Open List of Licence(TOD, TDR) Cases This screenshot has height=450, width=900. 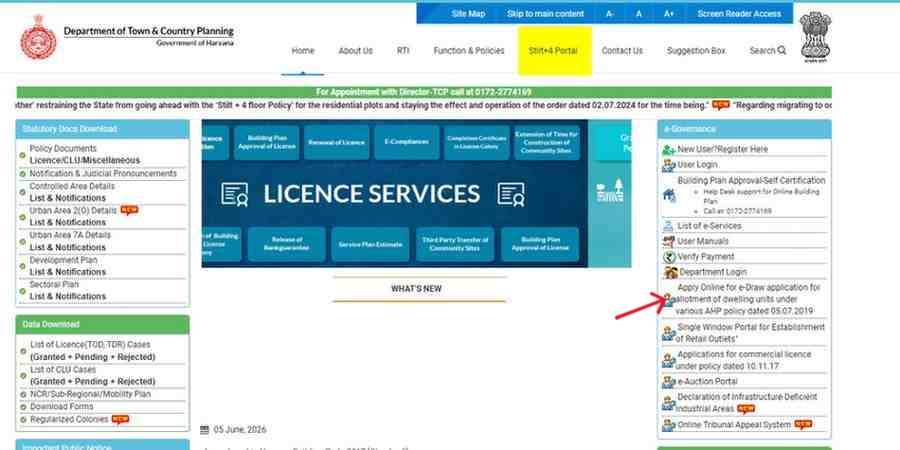point(92,351)
